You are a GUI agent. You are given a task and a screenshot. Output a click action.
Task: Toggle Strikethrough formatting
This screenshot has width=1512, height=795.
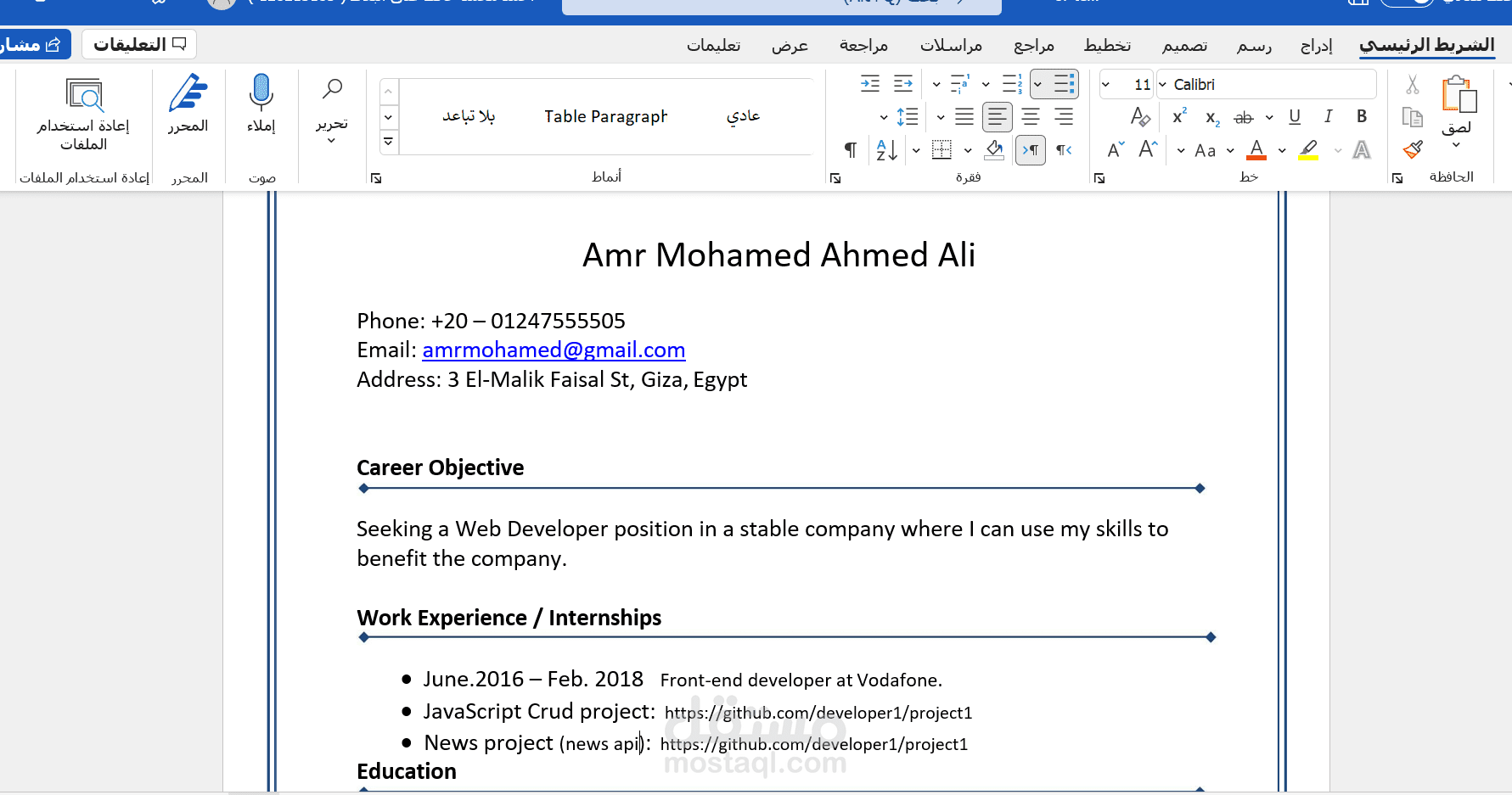[1244, 118]
